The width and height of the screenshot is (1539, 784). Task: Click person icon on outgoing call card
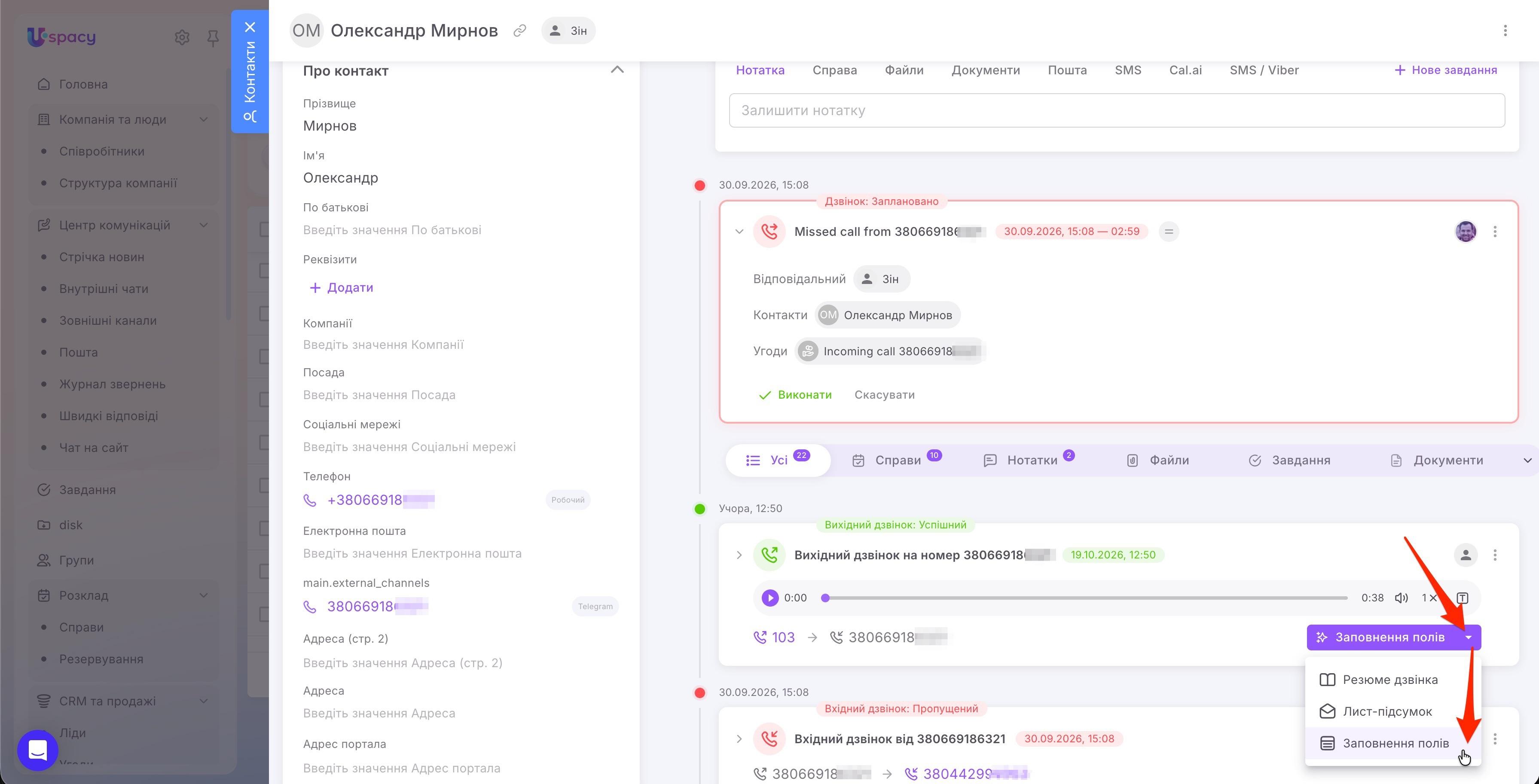pyautogui.click(x=1466, y=555)
